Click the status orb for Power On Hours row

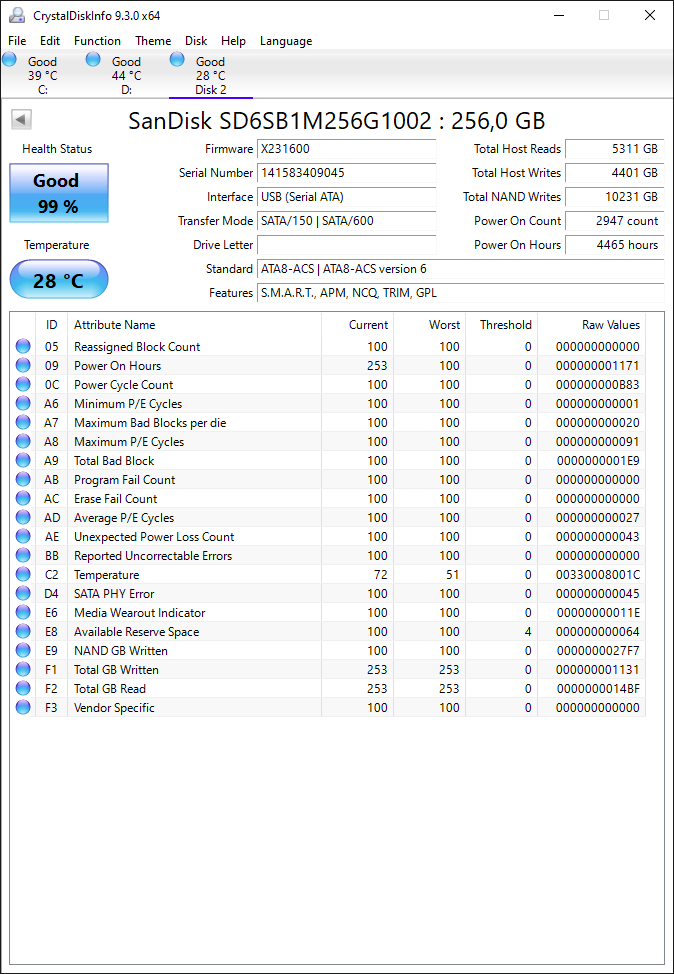[x=23, y=365]
